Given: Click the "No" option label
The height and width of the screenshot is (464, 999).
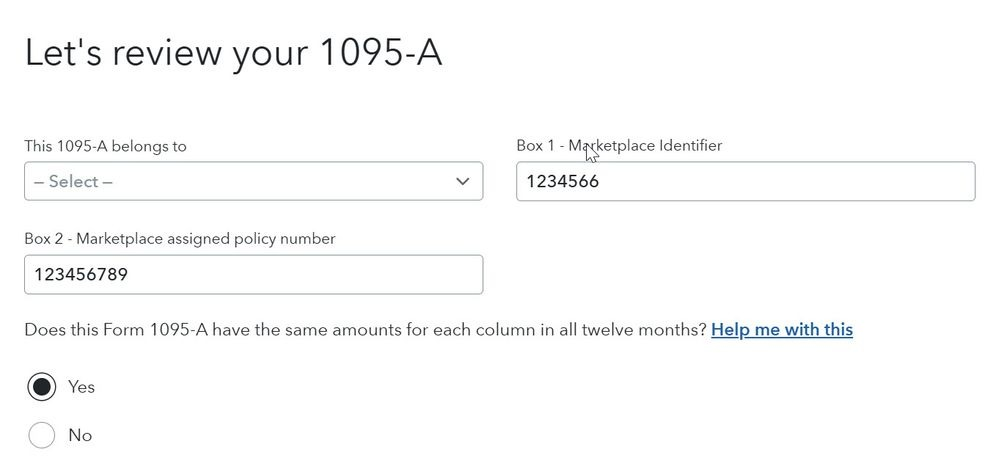Looking at the screenshot, I should point(80,436).
